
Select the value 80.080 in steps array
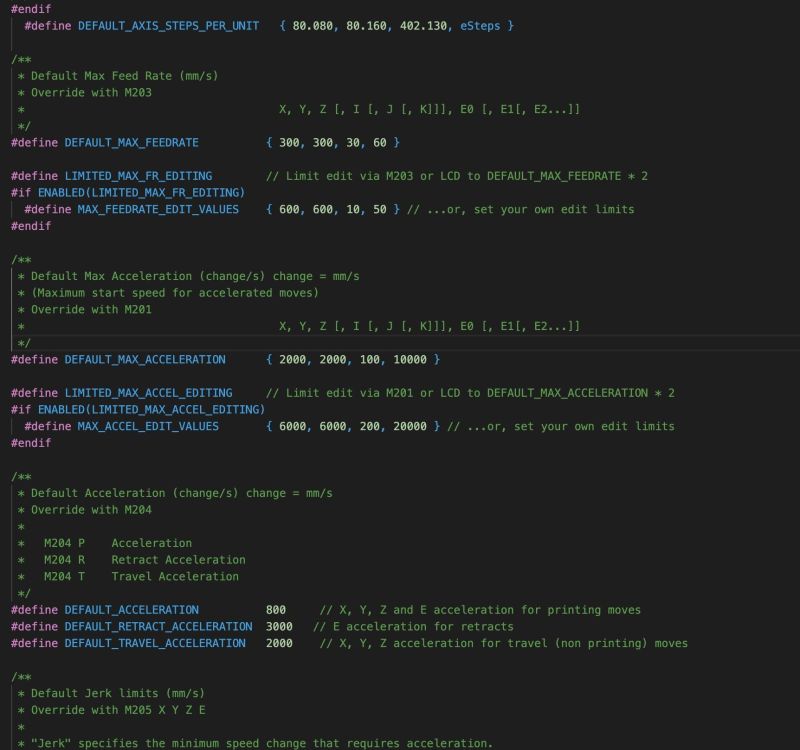[312, 26]
